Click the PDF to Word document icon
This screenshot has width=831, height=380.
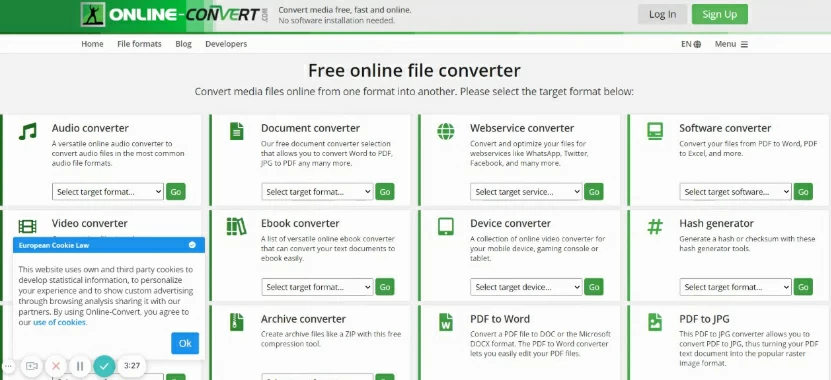tap(446, 322)
